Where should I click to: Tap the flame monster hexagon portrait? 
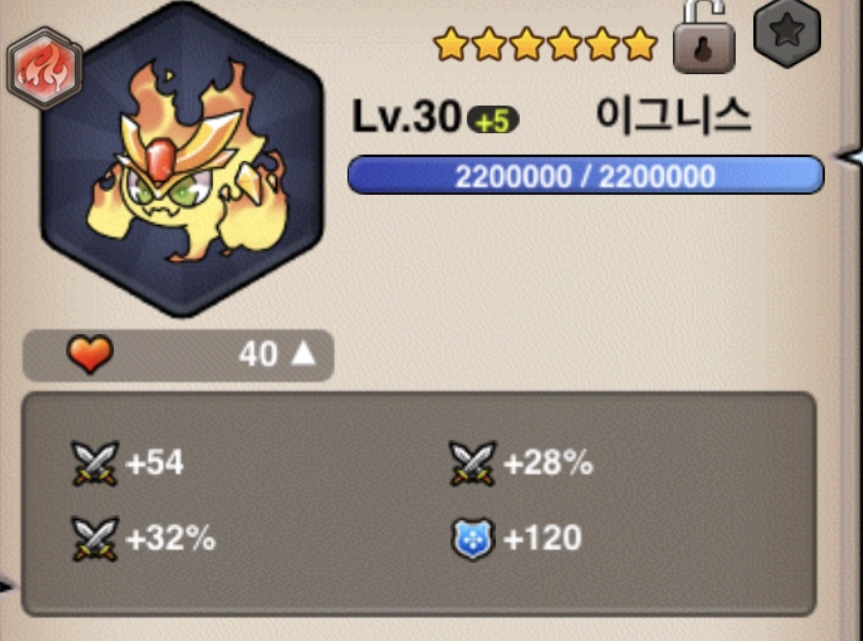pyautogui.click(x=183, y=160)
